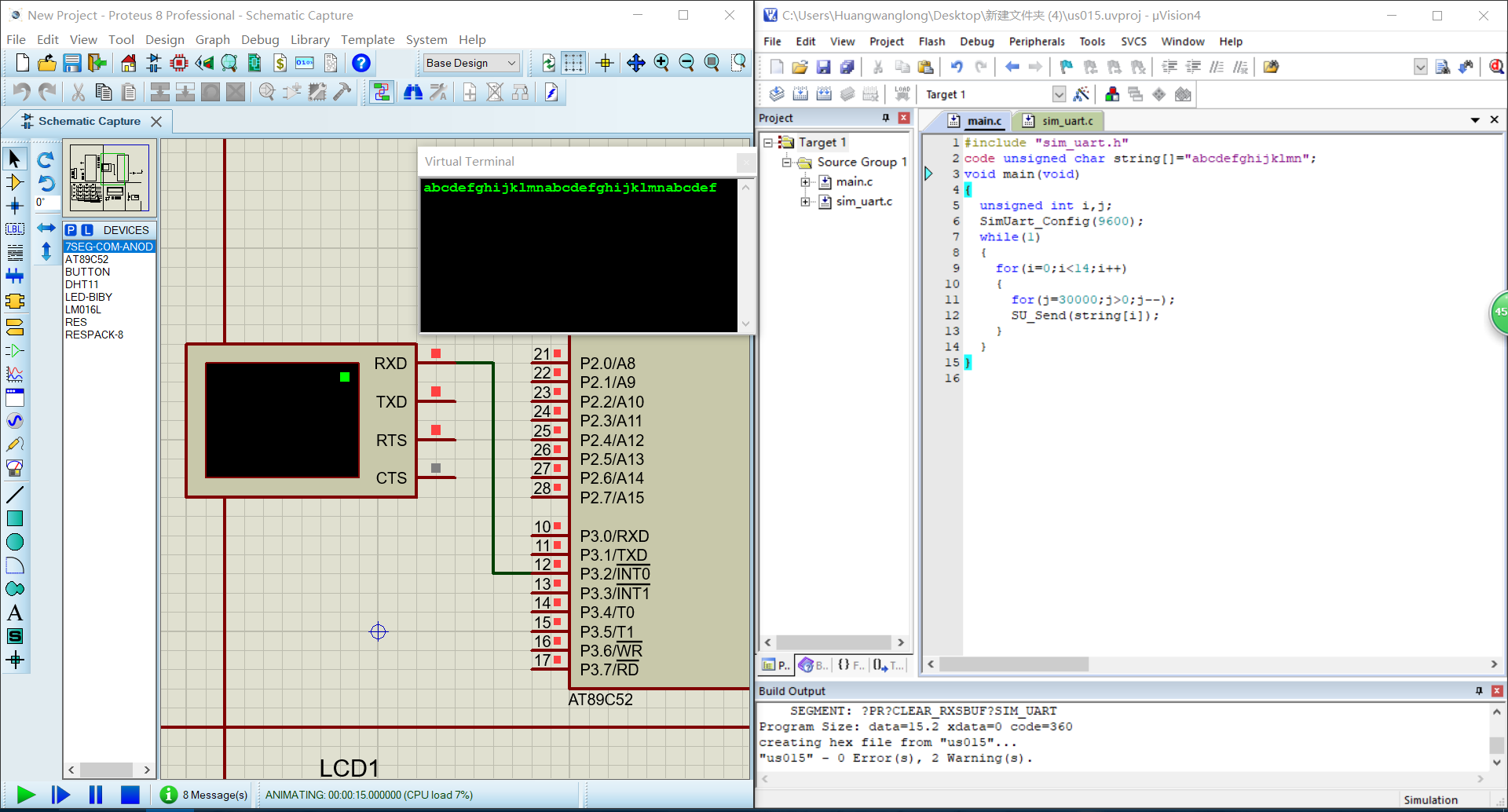Click the Proteus Save Project icon

(72, 63)
